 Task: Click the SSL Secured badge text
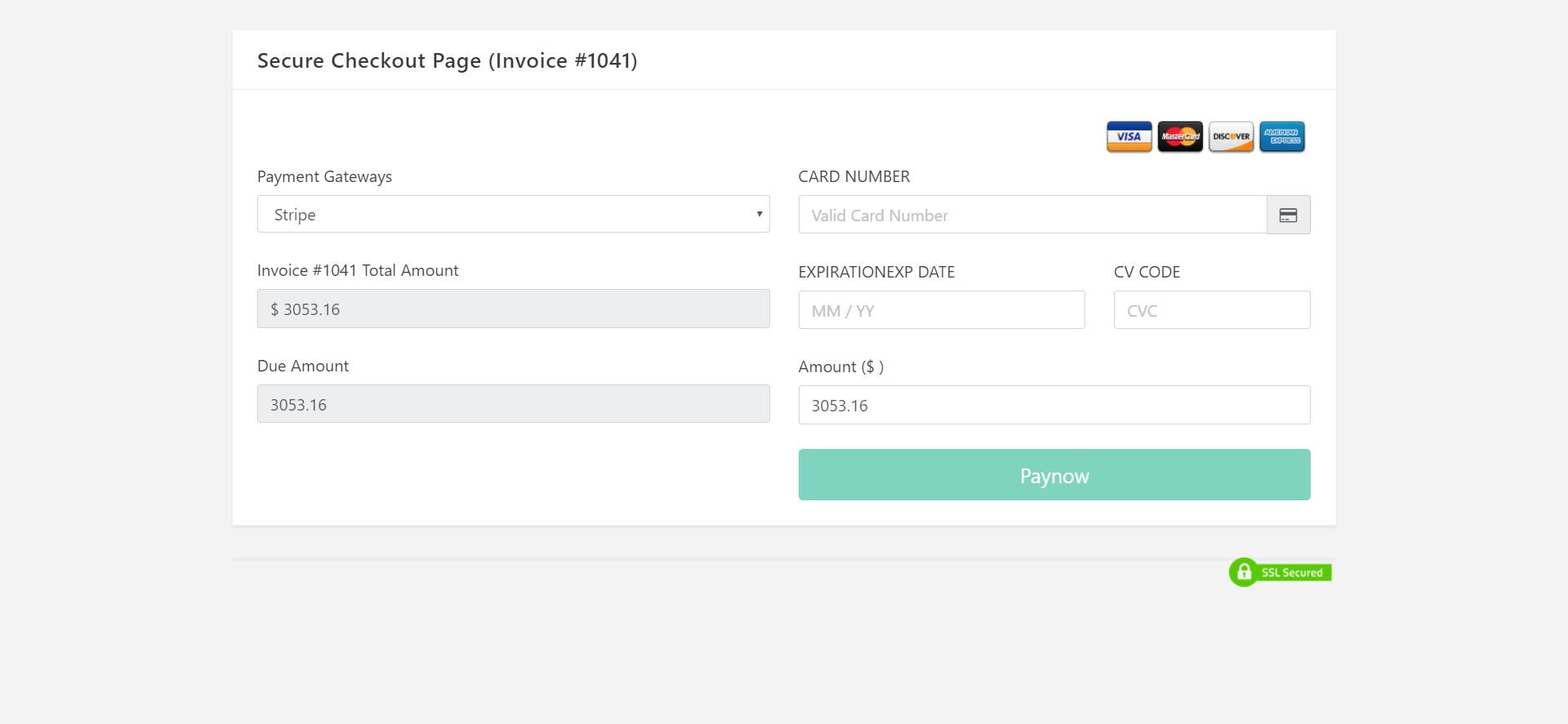click(x=1291, y=573)
